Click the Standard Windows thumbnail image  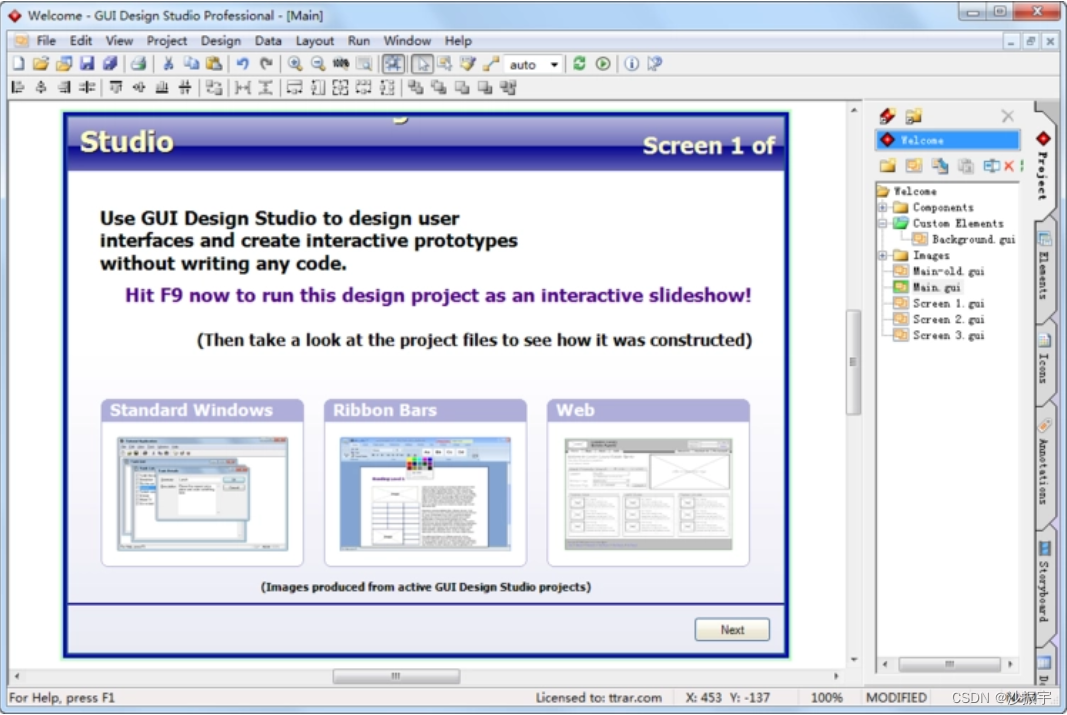tap(202, 494)
